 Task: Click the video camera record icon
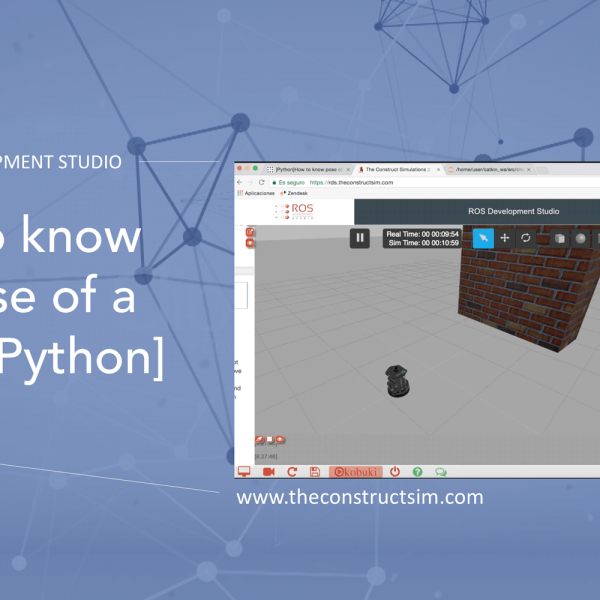[x=269, y=472]
